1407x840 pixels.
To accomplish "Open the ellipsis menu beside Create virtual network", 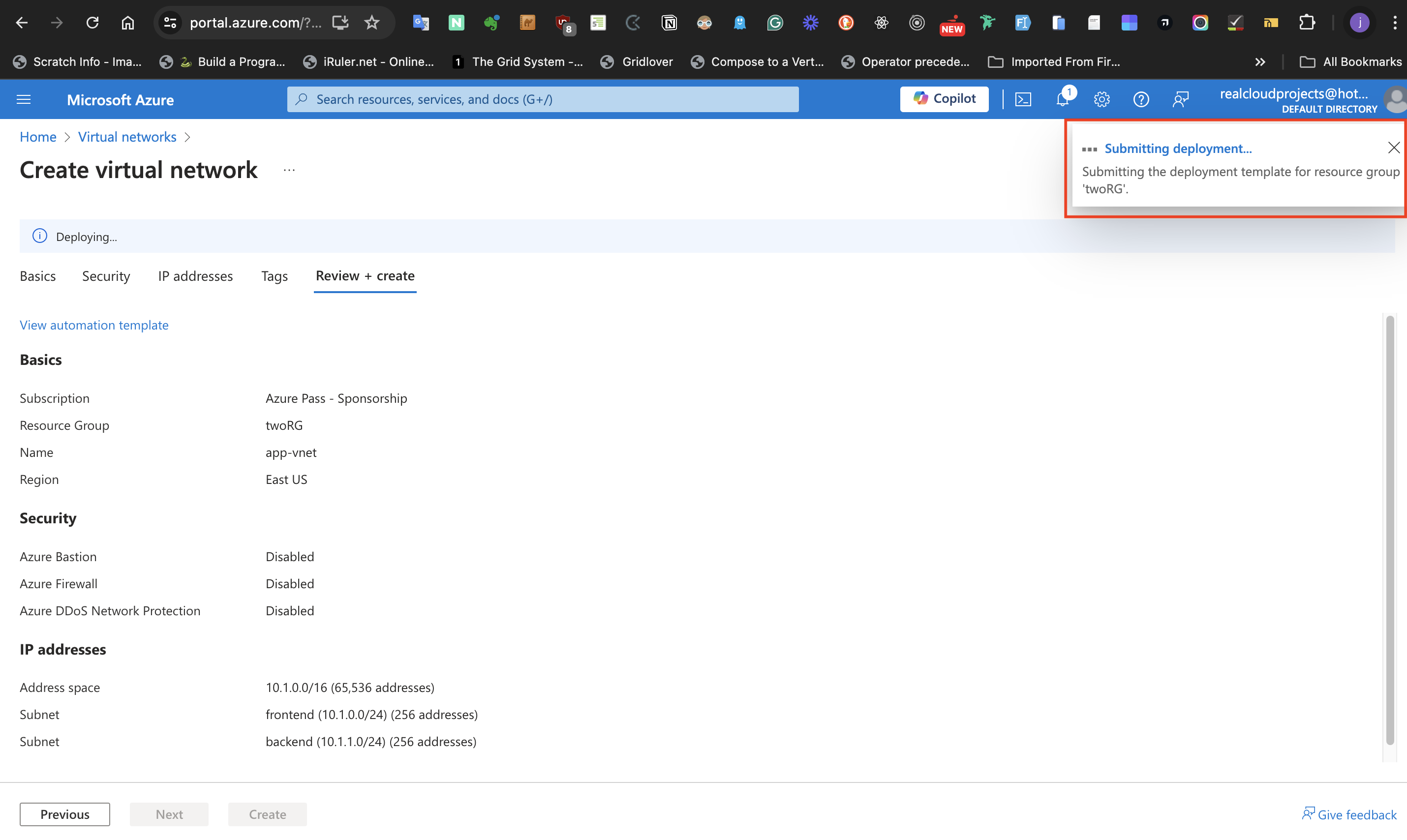I will click(289, 170).
